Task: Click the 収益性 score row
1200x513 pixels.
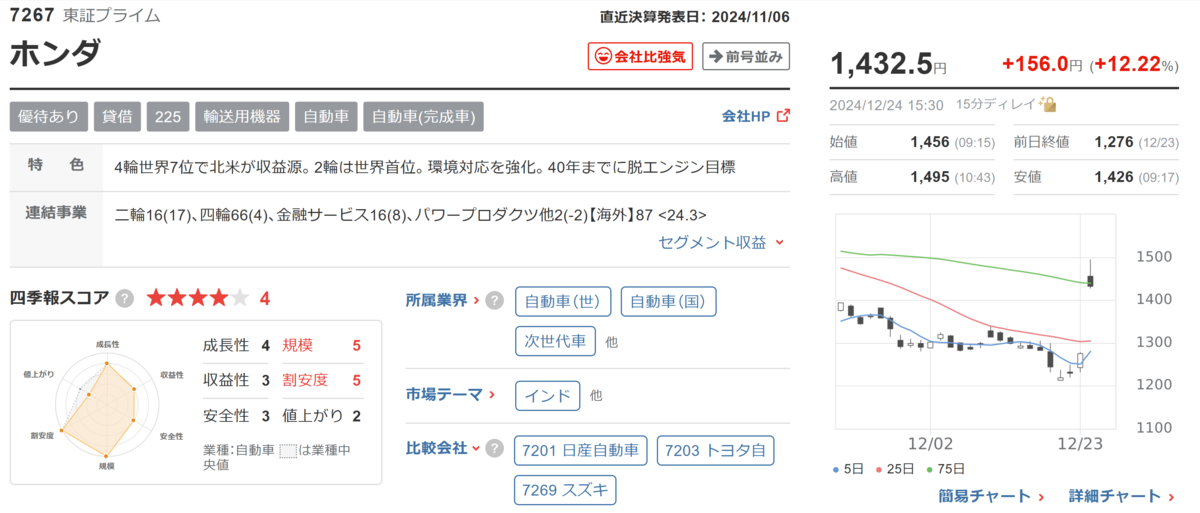Action: pyautogui.click(x=236, y=380)
